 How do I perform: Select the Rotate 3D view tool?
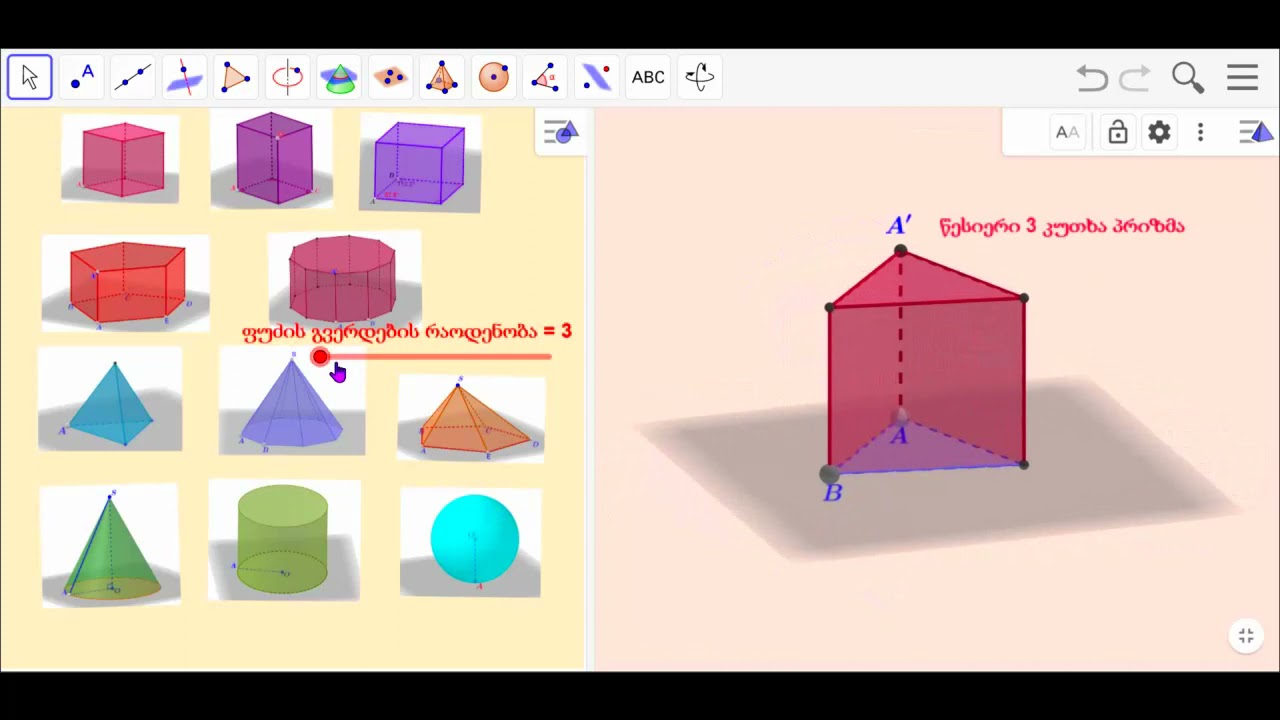click(x=699, y=77)
